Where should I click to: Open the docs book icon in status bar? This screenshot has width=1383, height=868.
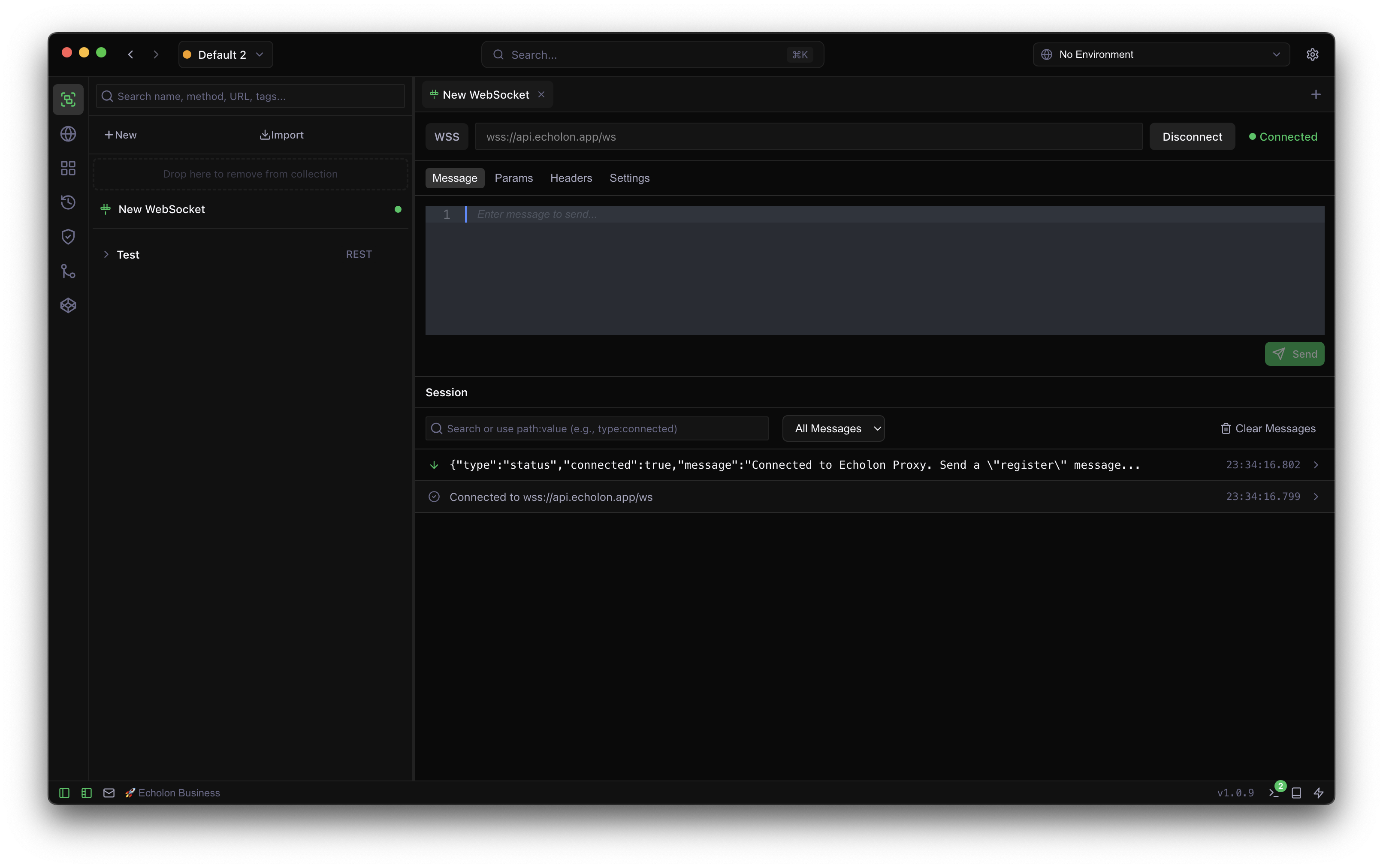(x=1296, y=792)
